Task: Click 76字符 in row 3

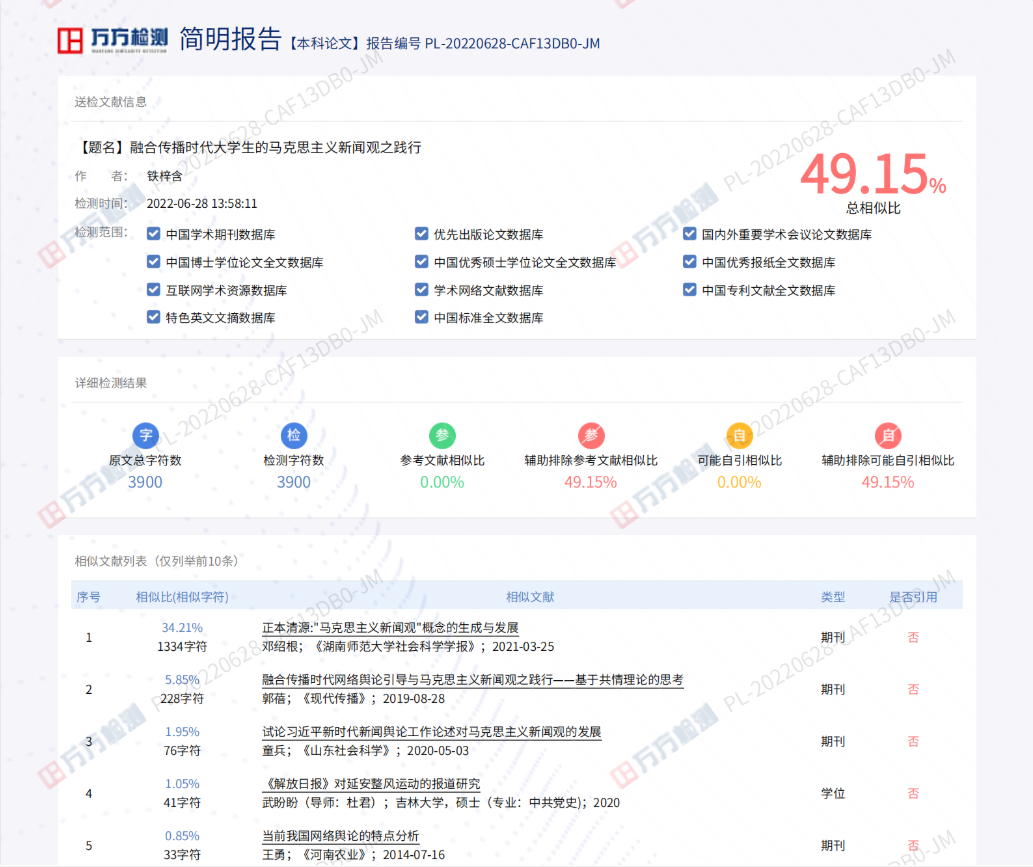Action: pyautogui.click(x=182, y=751)
